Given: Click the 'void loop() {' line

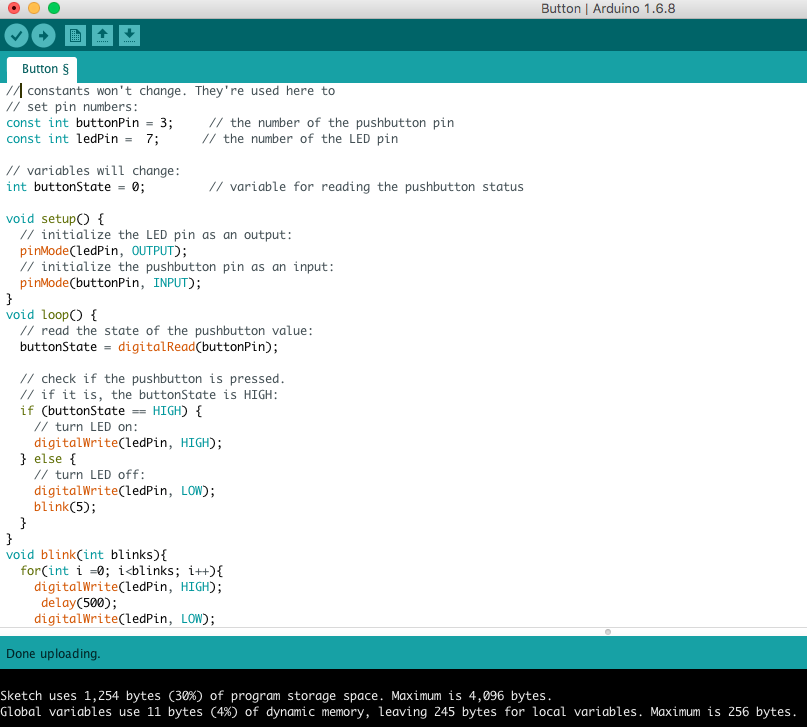Looking at the screenshot, I should coord(51,315).
